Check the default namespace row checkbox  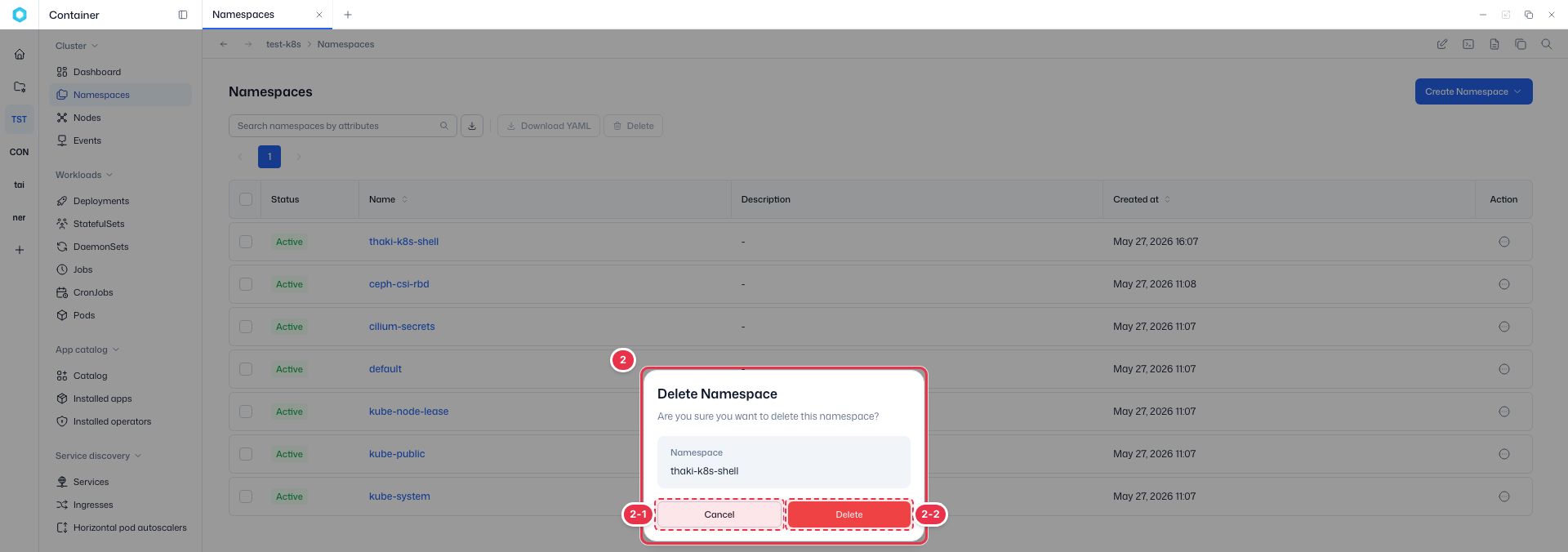pos(246,369)
